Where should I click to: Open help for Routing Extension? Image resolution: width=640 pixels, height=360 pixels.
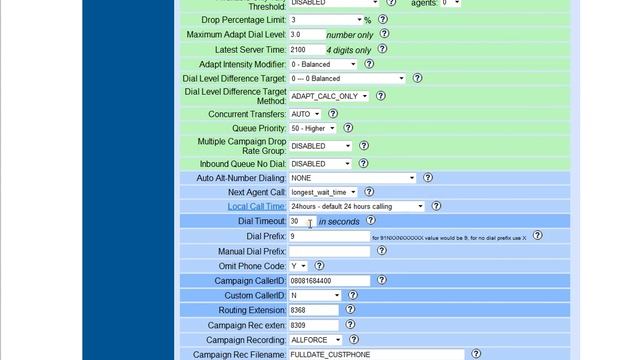(x=350, y=309)
